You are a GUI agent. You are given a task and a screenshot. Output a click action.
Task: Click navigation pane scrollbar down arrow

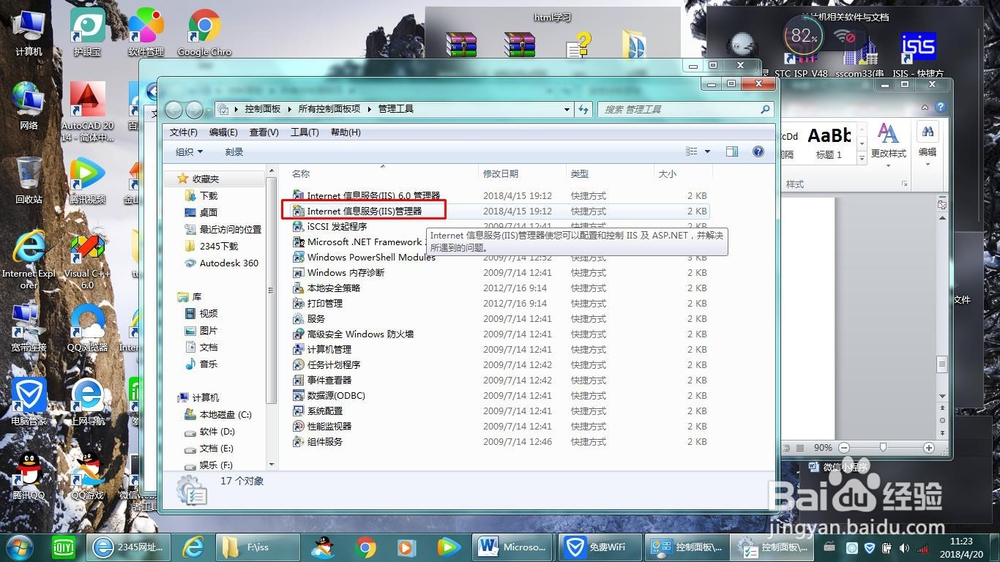click(272, 464)
